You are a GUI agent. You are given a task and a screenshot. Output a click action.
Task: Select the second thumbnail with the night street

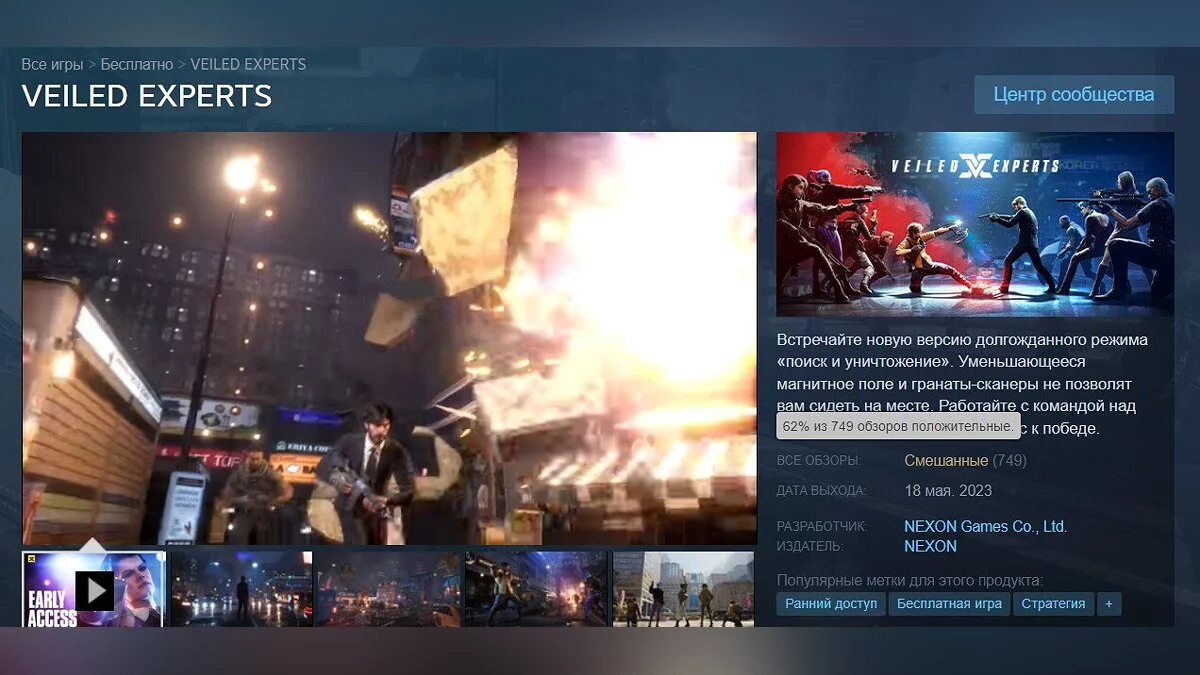241,590
